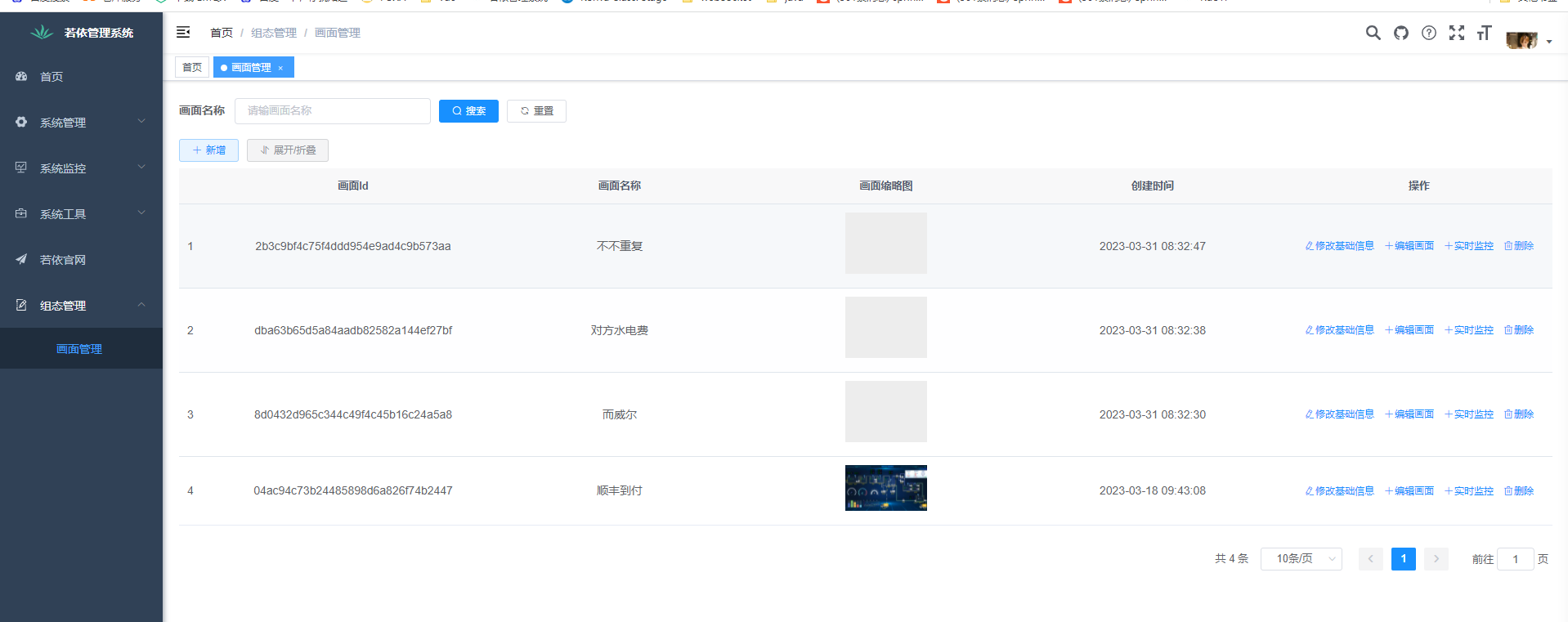Toggle 展开/折叠 for the table rows
This screenshot has width=1568, height=622.
point(288,150)
